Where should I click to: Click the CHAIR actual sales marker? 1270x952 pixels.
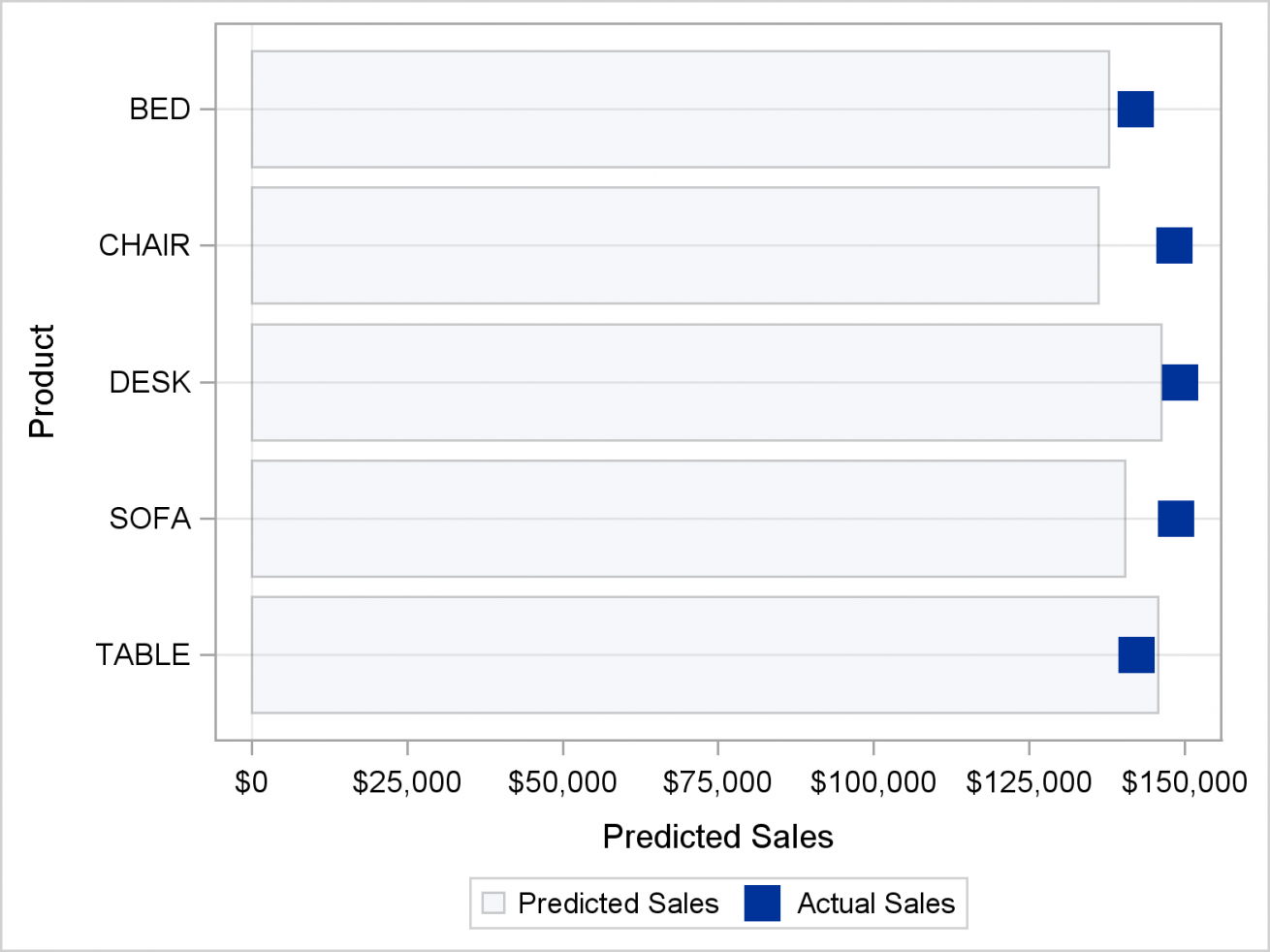tap(1174, 245)
